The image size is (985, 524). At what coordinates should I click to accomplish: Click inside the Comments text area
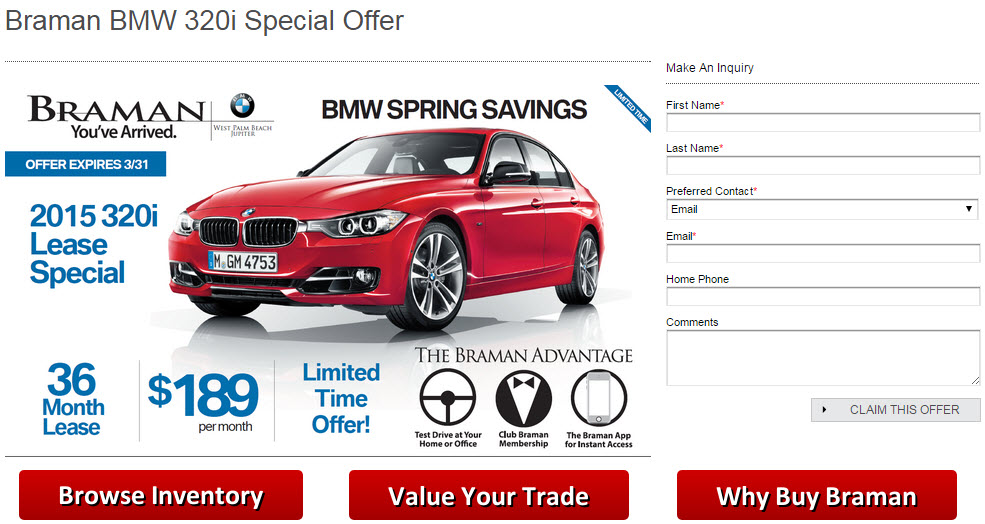click(x=823, y=358)
